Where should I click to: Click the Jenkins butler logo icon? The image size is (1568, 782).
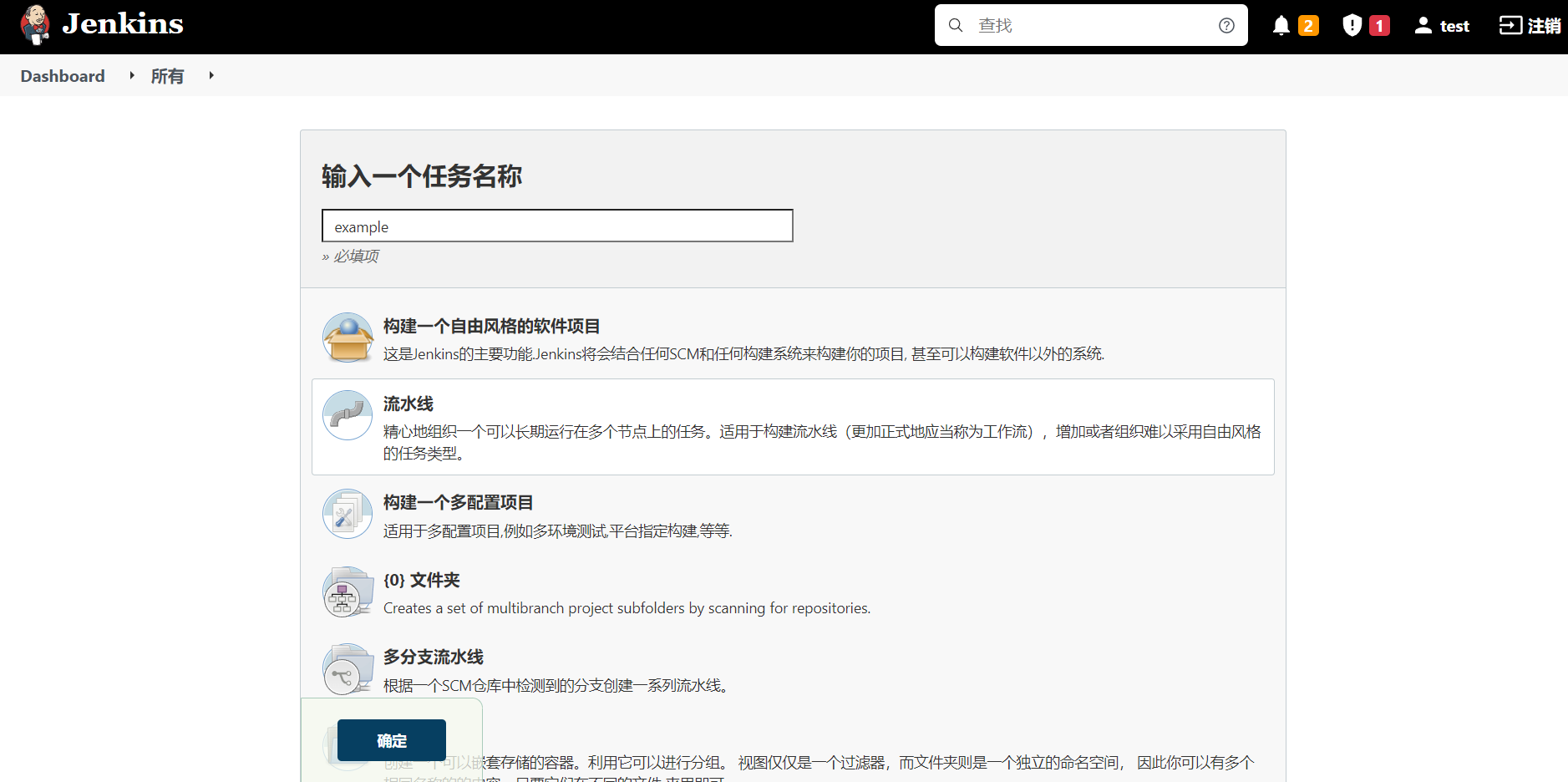point(35,24)
